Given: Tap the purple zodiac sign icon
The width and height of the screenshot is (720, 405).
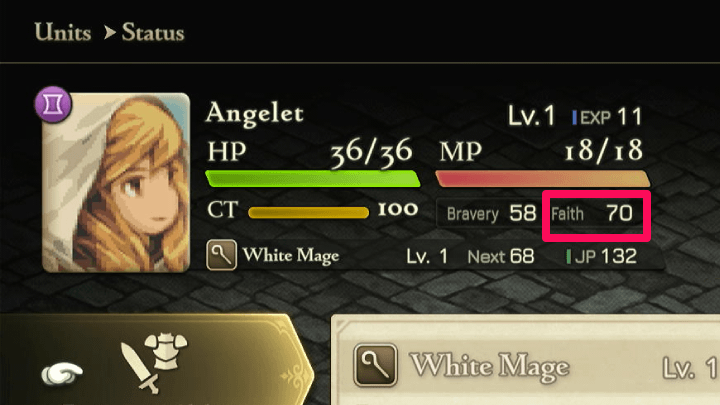Looking at the screenshot, I should pos(53,104).
